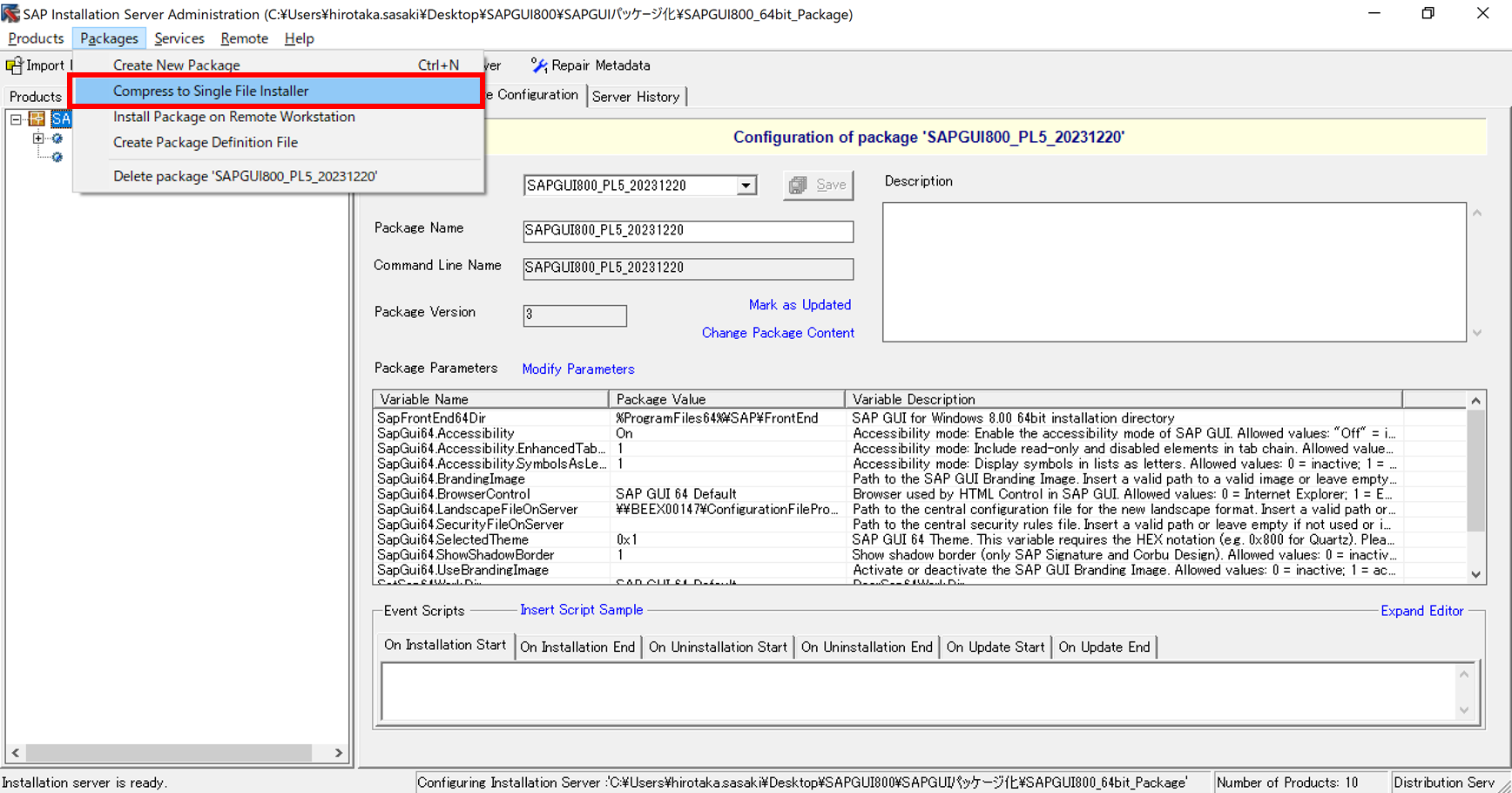Choose Create New Package

(x=279, y=65)
